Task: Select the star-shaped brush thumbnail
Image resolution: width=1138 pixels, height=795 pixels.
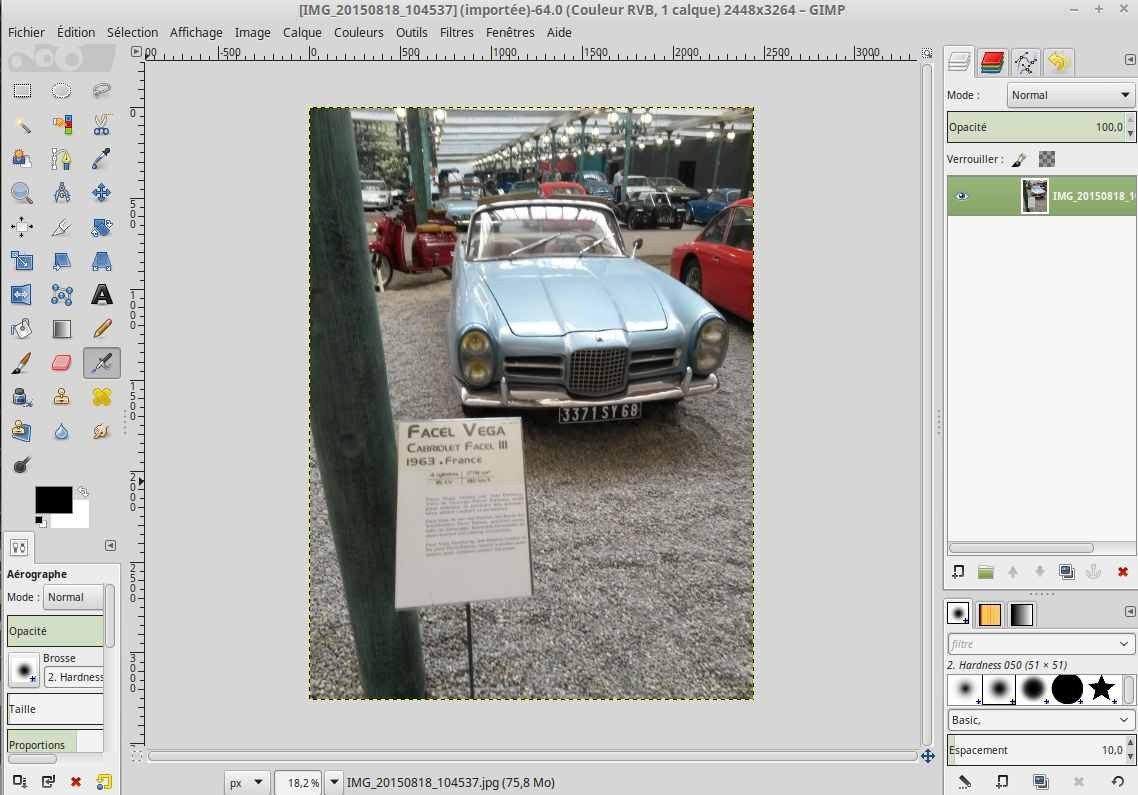Action: point(1101,688)
